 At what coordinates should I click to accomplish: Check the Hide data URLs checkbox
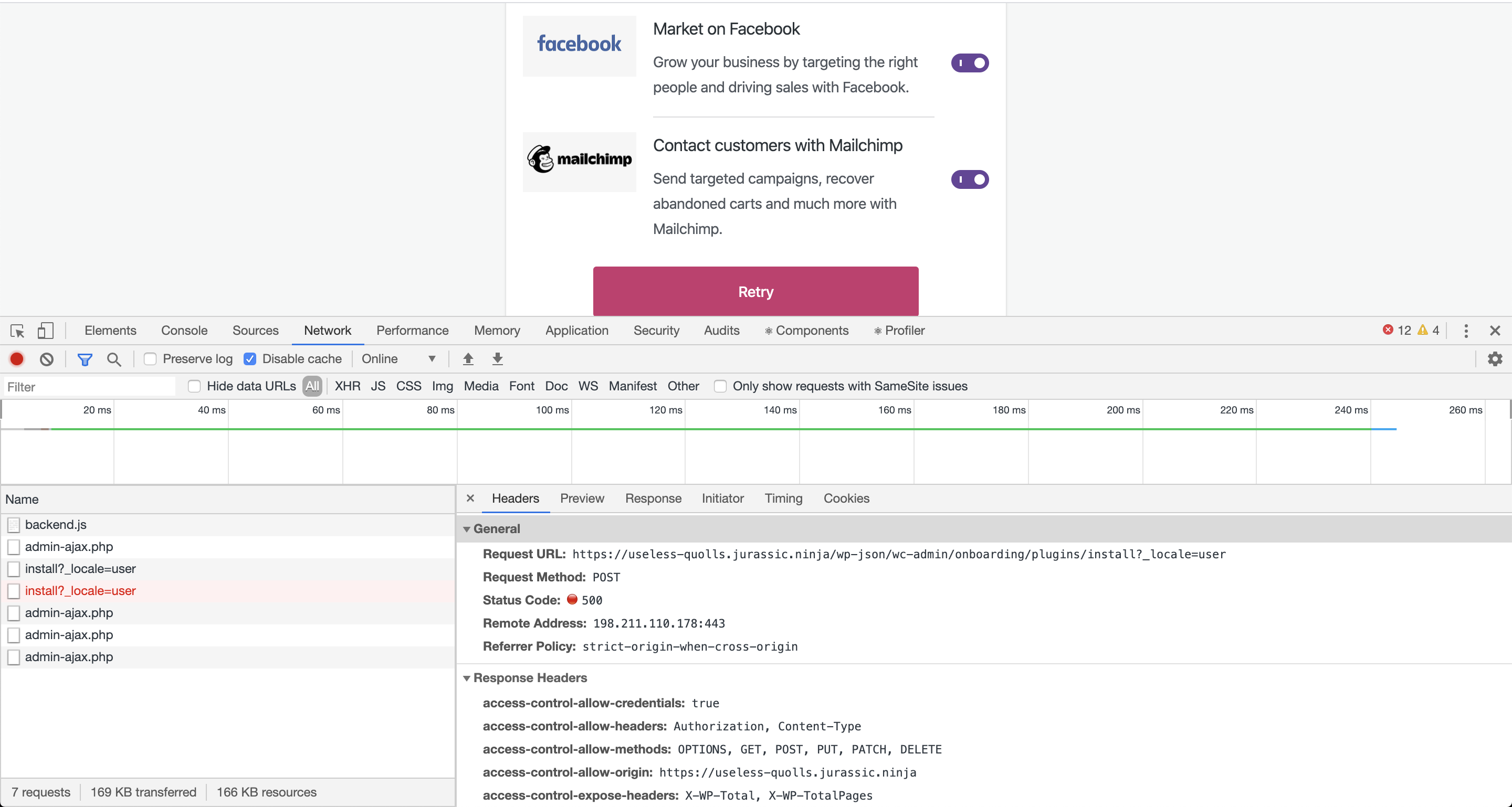[194, 387]
